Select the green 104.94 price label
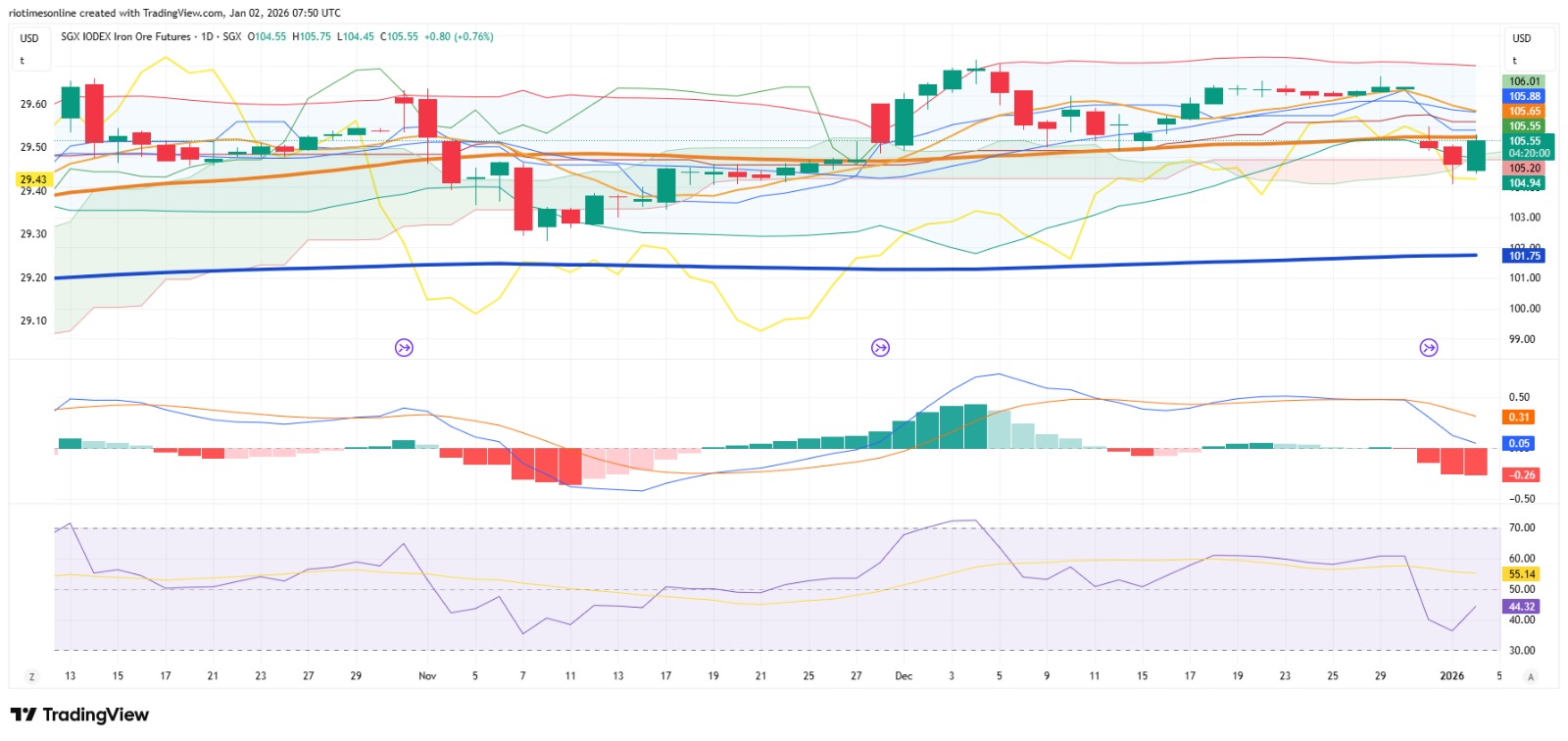 [1524, 183]
